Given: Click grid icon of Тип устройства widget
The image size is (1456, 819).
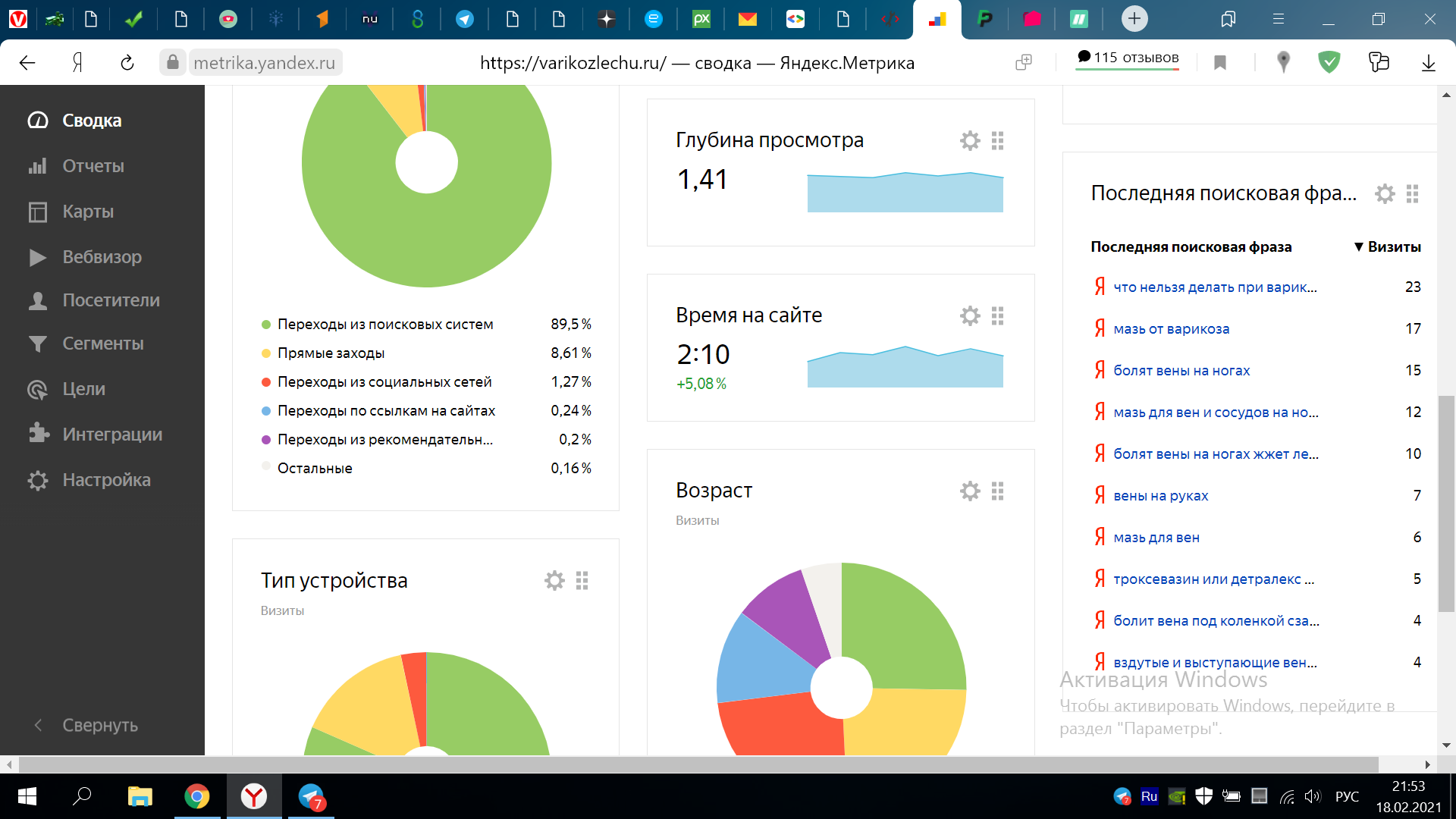Looking at the screenshot, I should click(582, 581).
